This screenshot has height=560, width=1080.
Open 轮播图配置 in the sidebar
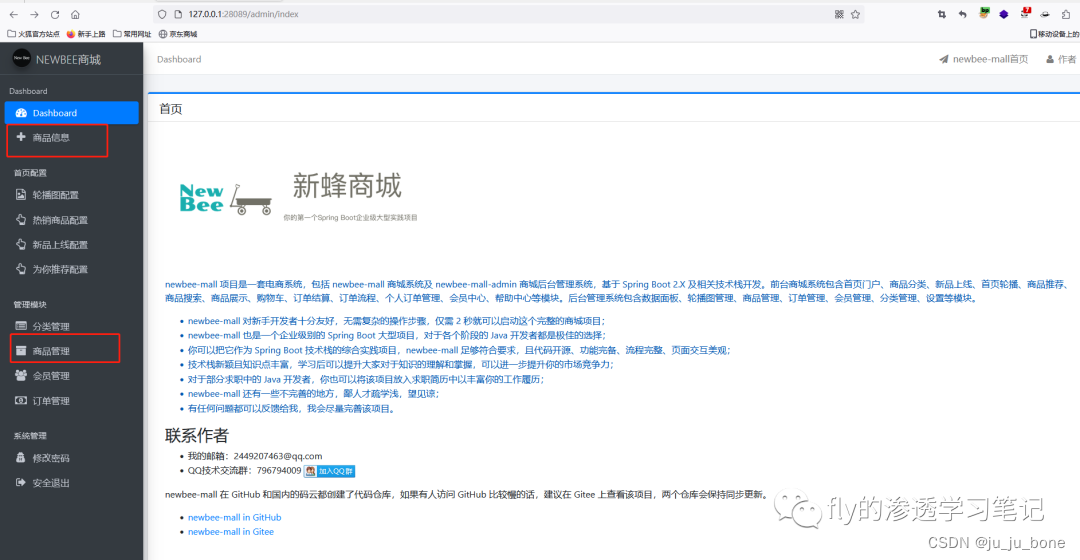[56, 195]
